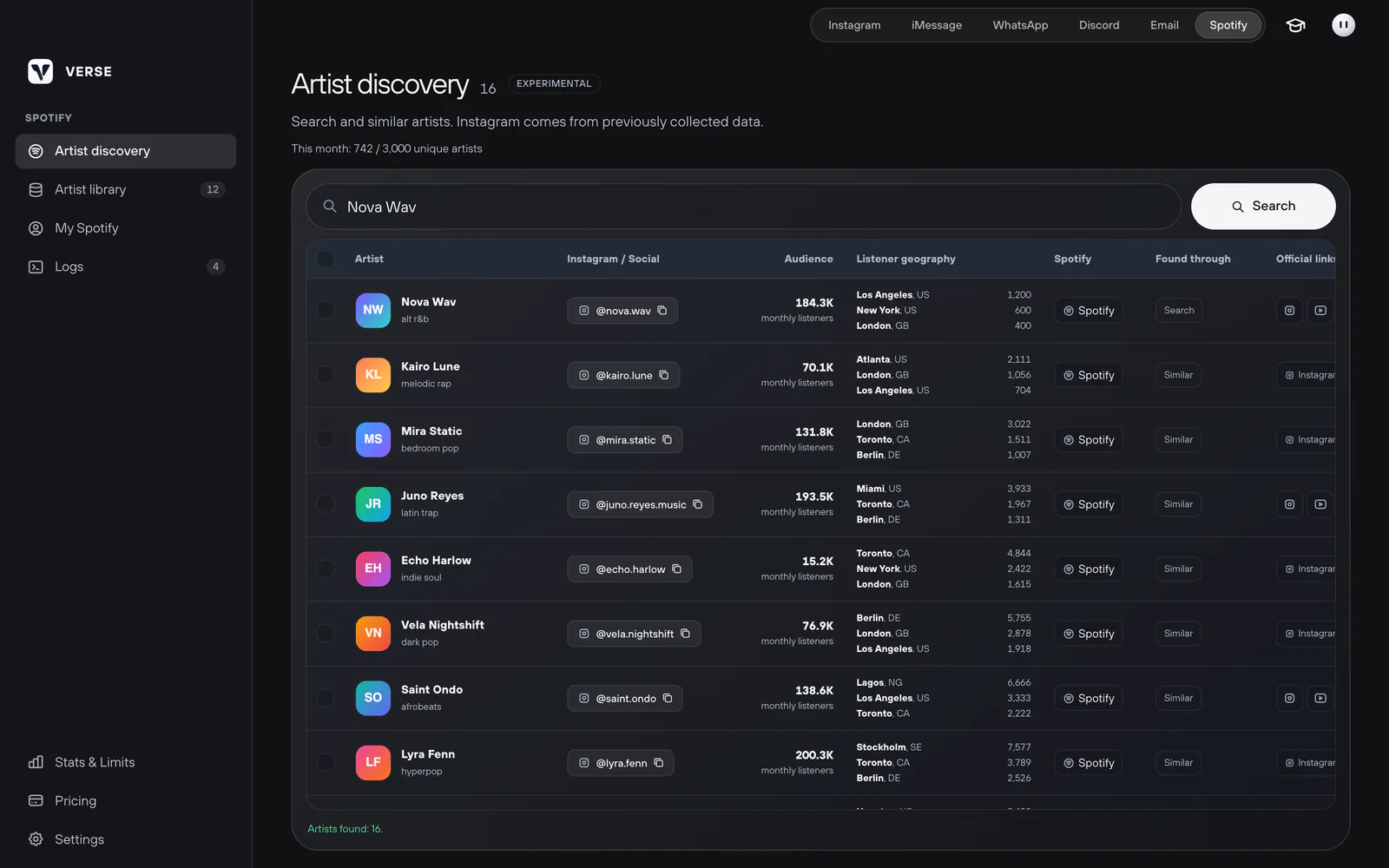This screenshot has width=1389, height=868.
Task: Open Mira Static's Spotify button
Action: click(1089, 440)
